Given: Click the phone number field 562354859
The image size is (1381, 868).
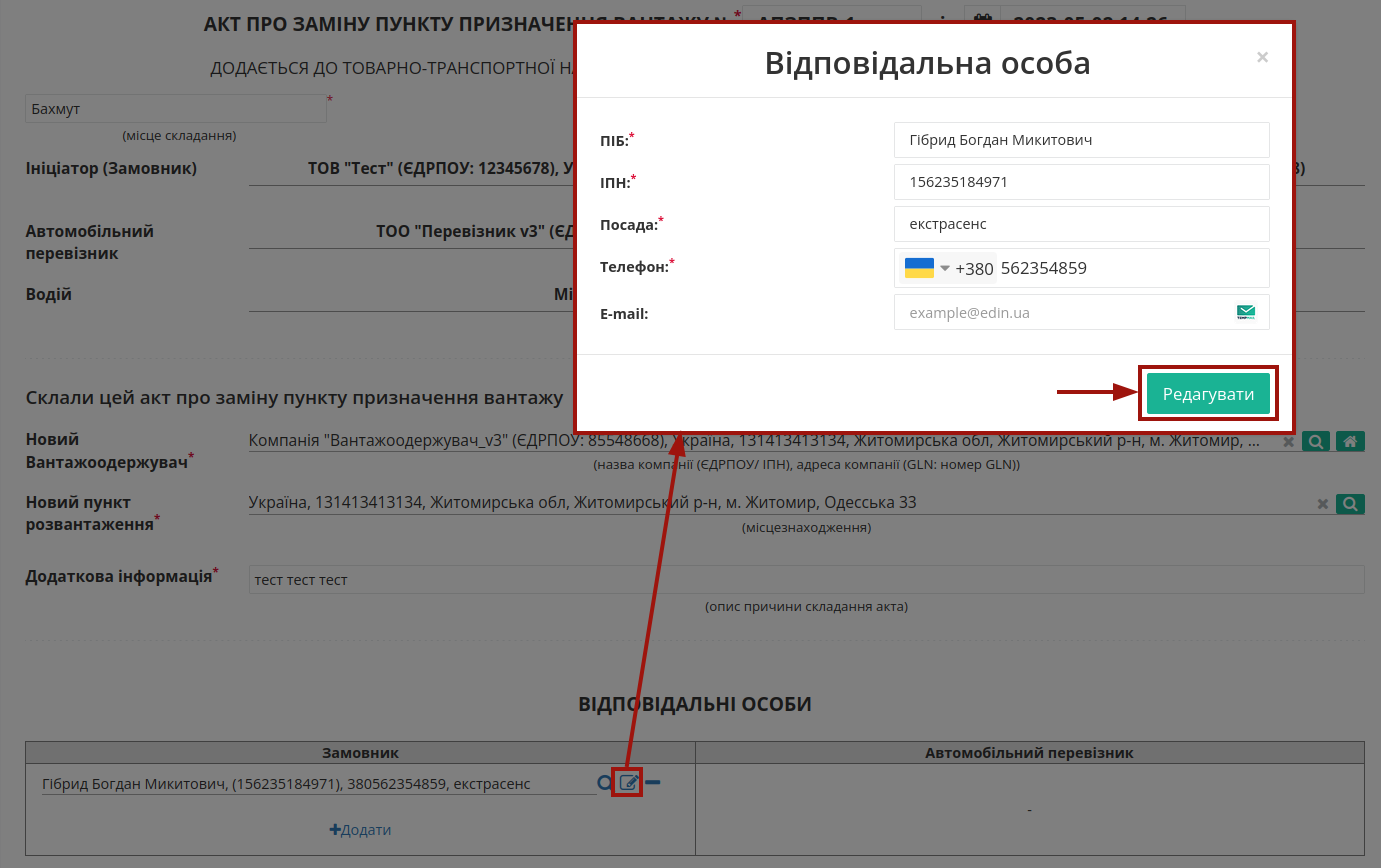Looking at the screenshot, I should coord(1132,268).
